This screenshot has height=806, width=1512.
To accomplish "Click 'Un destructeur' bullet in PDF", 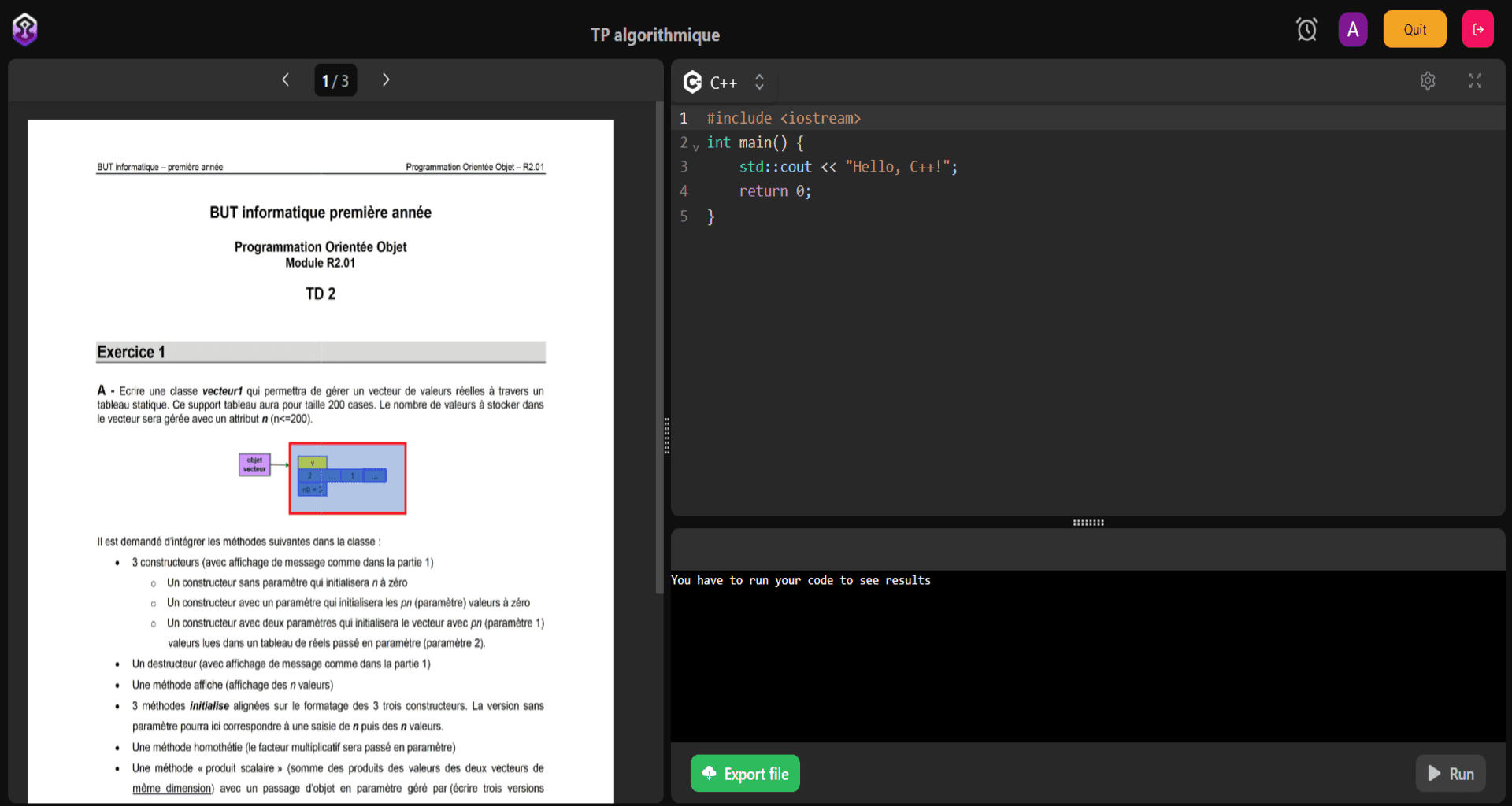I will (281, 664).
